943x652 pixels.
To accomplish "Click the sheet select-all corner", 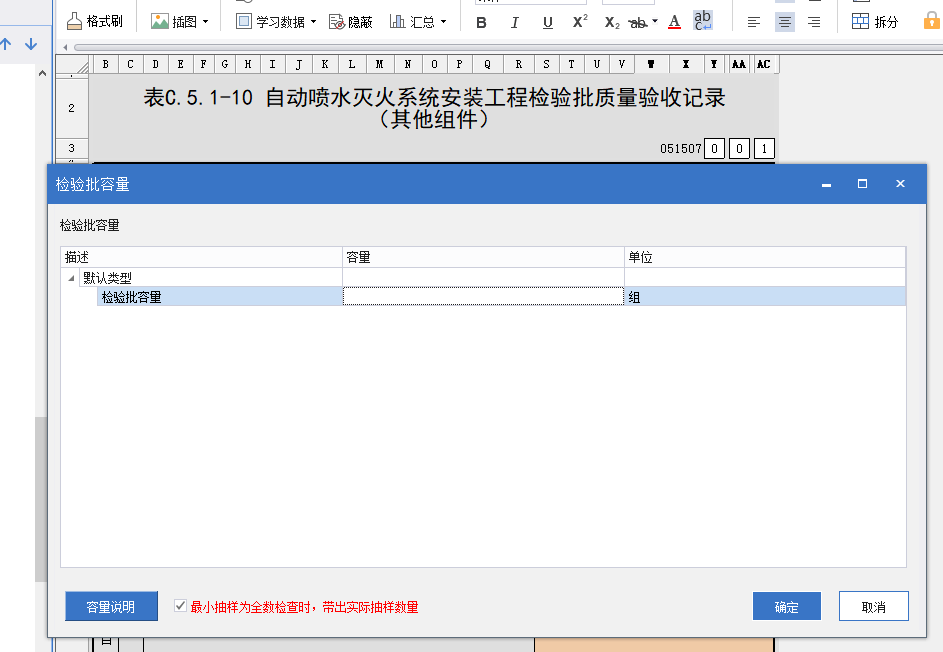I will 72,64.
